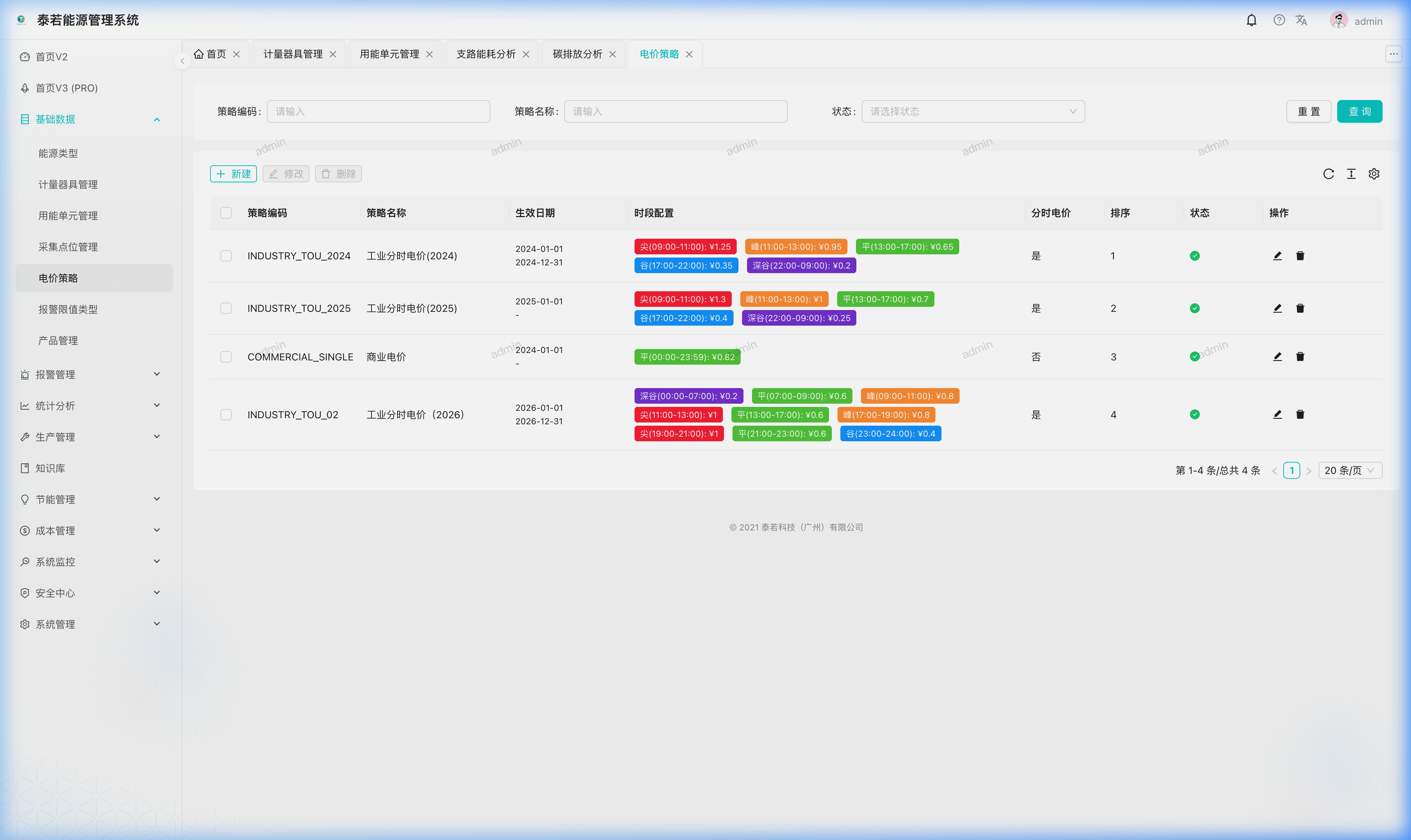Click the table density height icon
Image resolution: width=1411 pixels, height=840 pixels.
(1351, 174)
